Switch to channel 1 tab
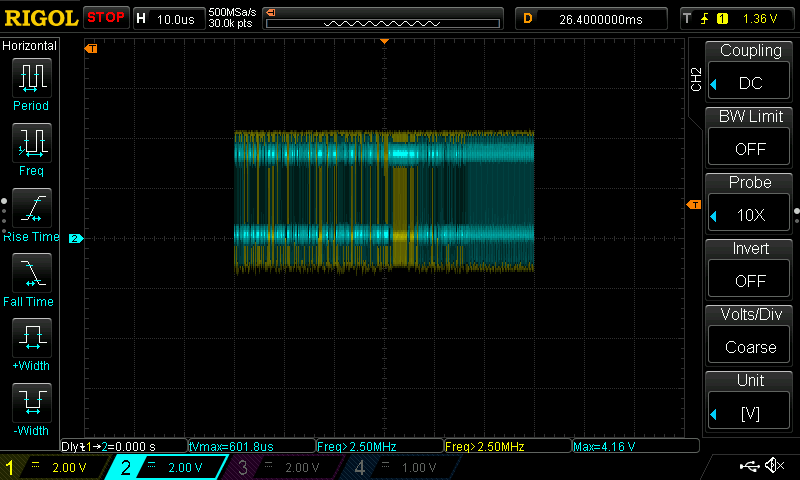 coord(52,467)
